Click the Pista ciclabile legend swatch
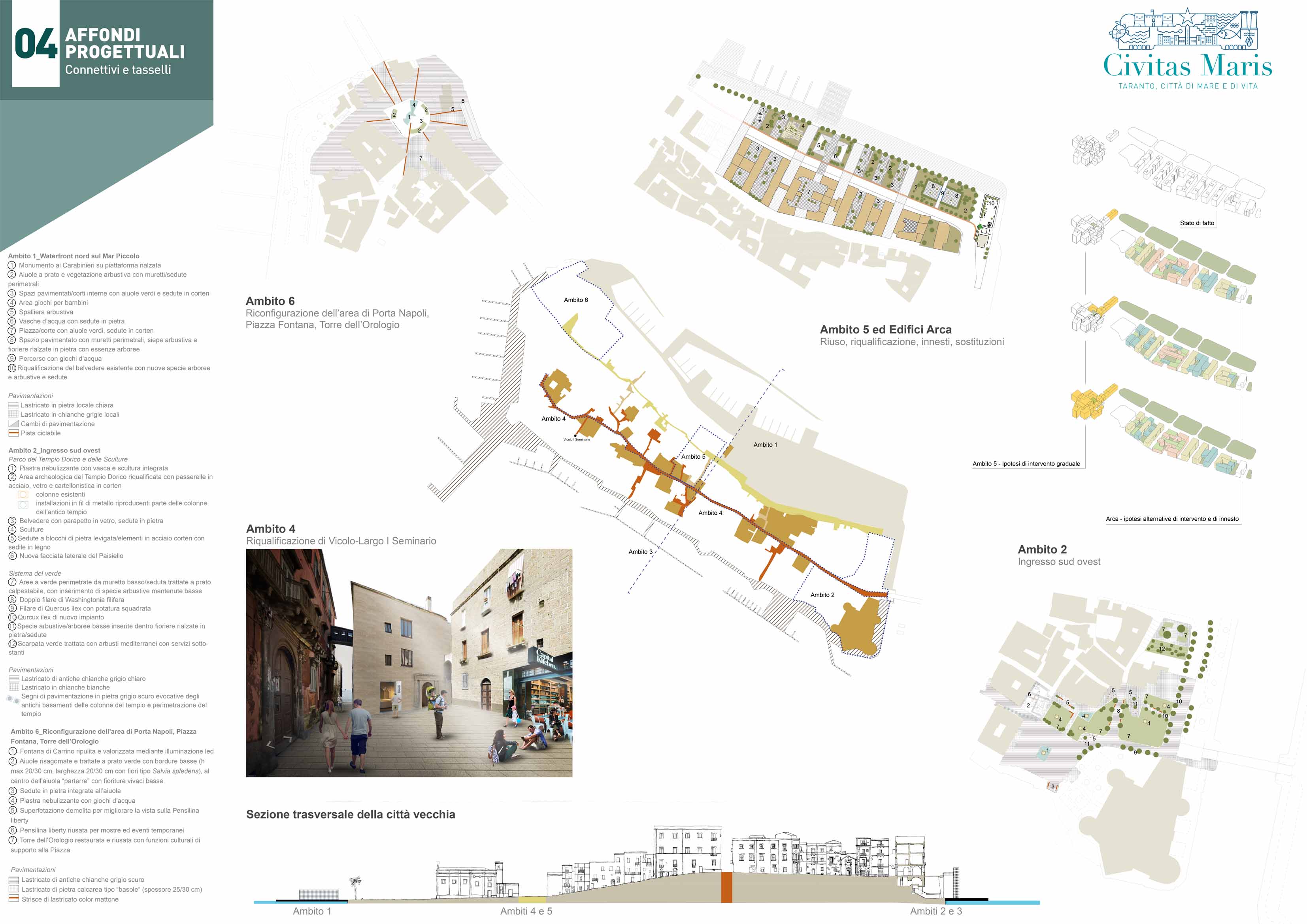 pyautogui.click(x=14, y=433)
